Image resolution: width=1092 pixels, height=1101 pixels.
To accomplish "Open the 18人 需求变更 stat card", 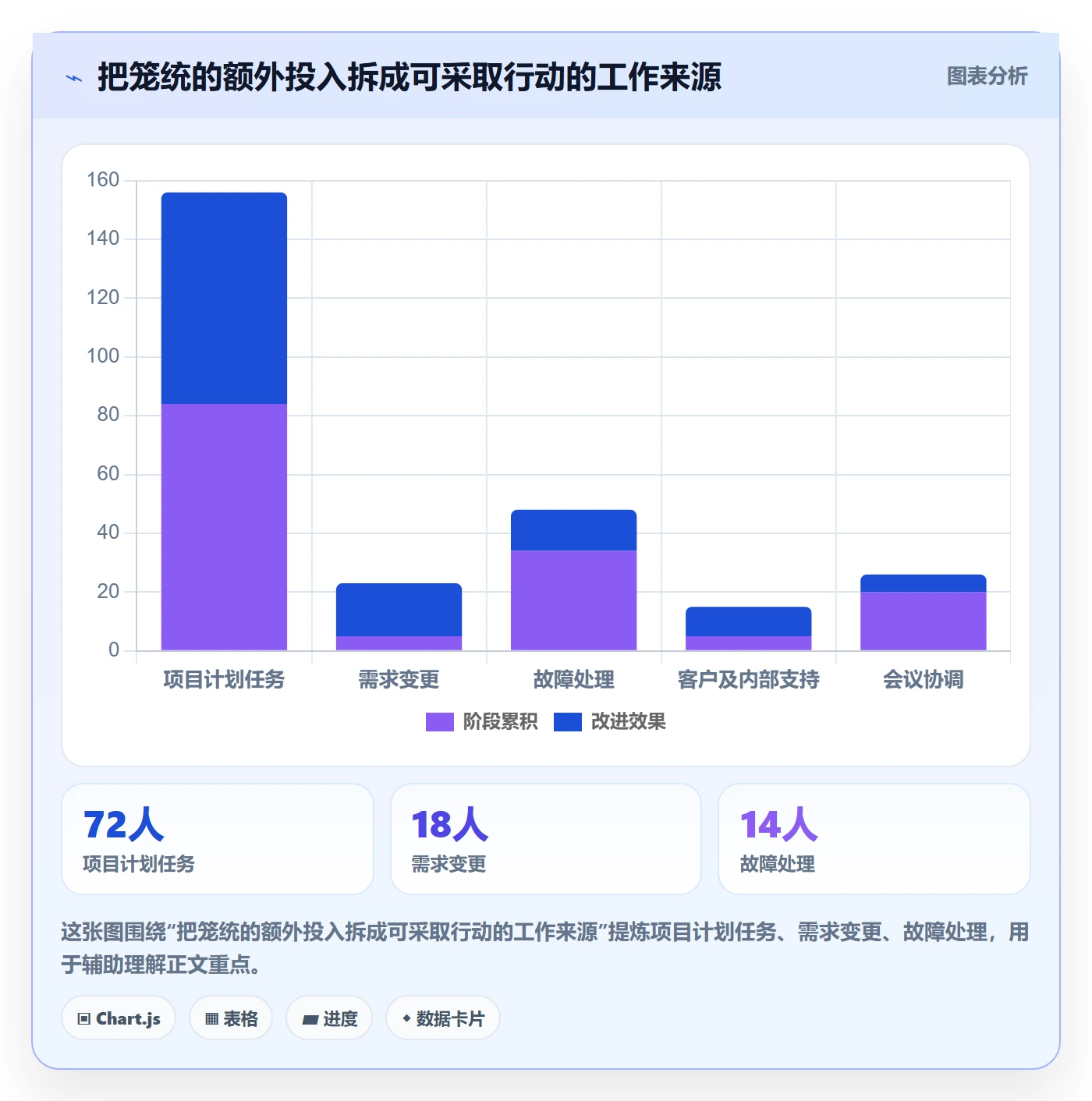I will coord(546,839).
